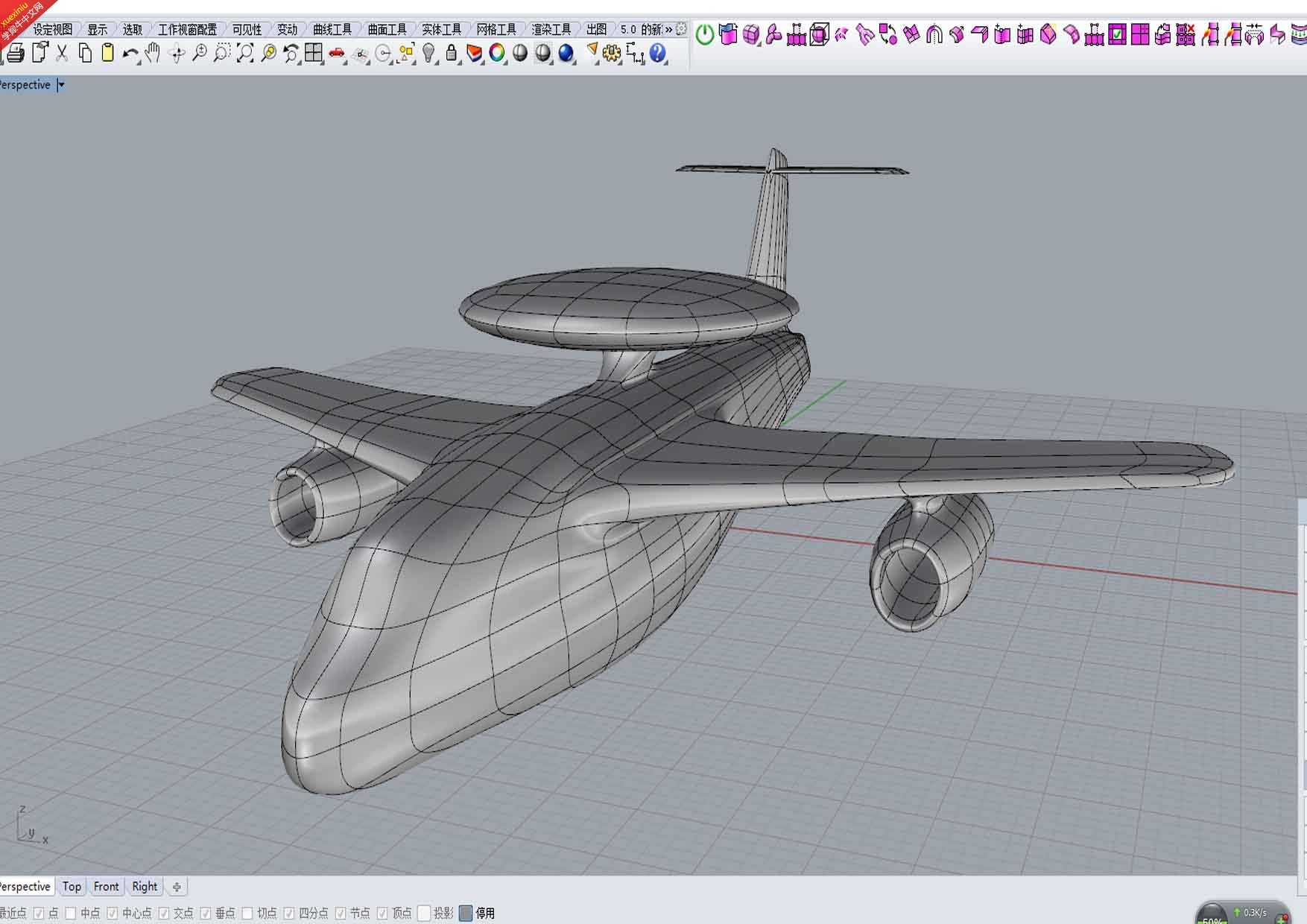Click the Dimension tool icon
1307x924 pixels.
coord(635,53)
